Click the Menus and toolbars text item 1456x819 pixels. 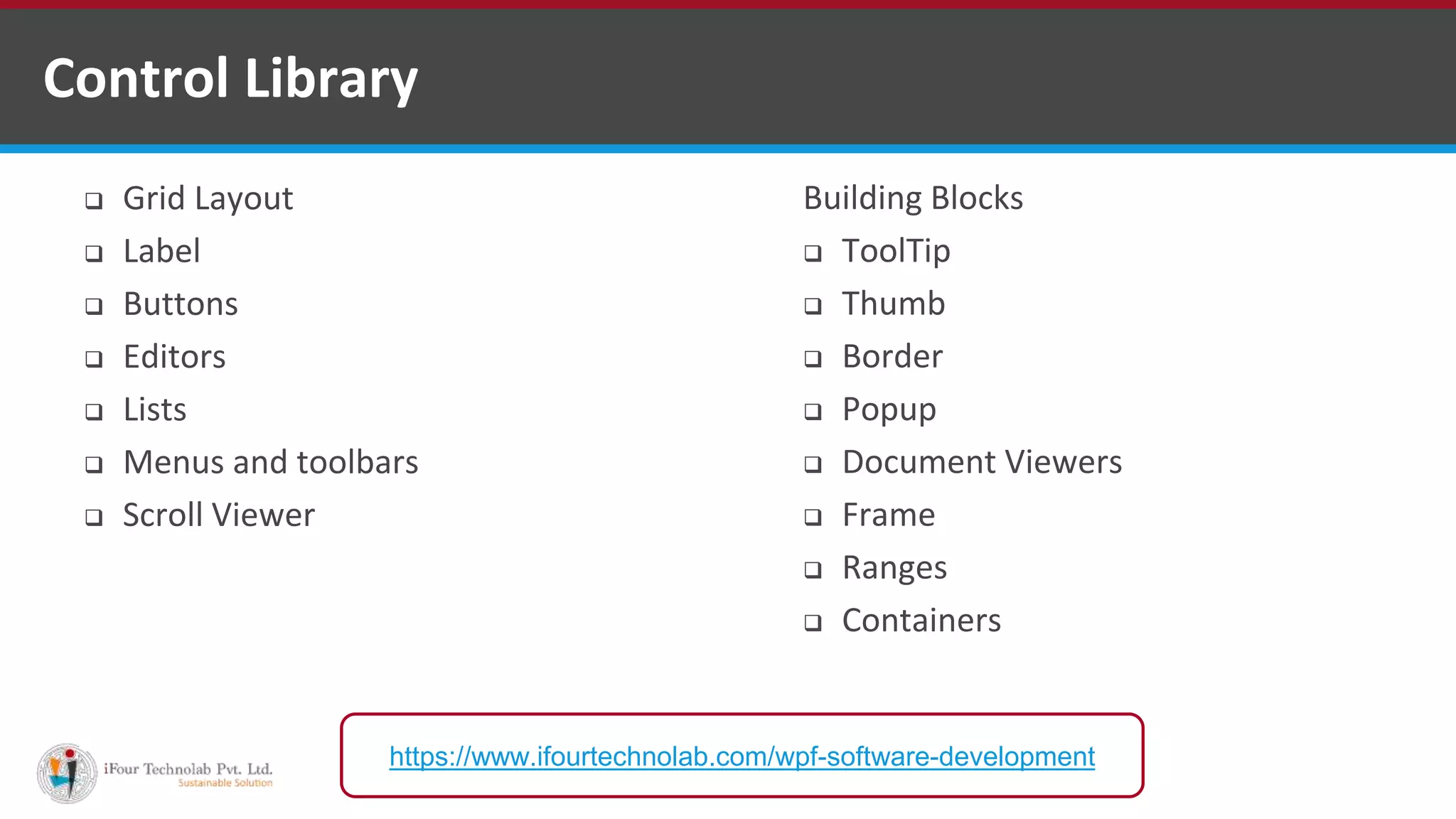coord(270,462)
